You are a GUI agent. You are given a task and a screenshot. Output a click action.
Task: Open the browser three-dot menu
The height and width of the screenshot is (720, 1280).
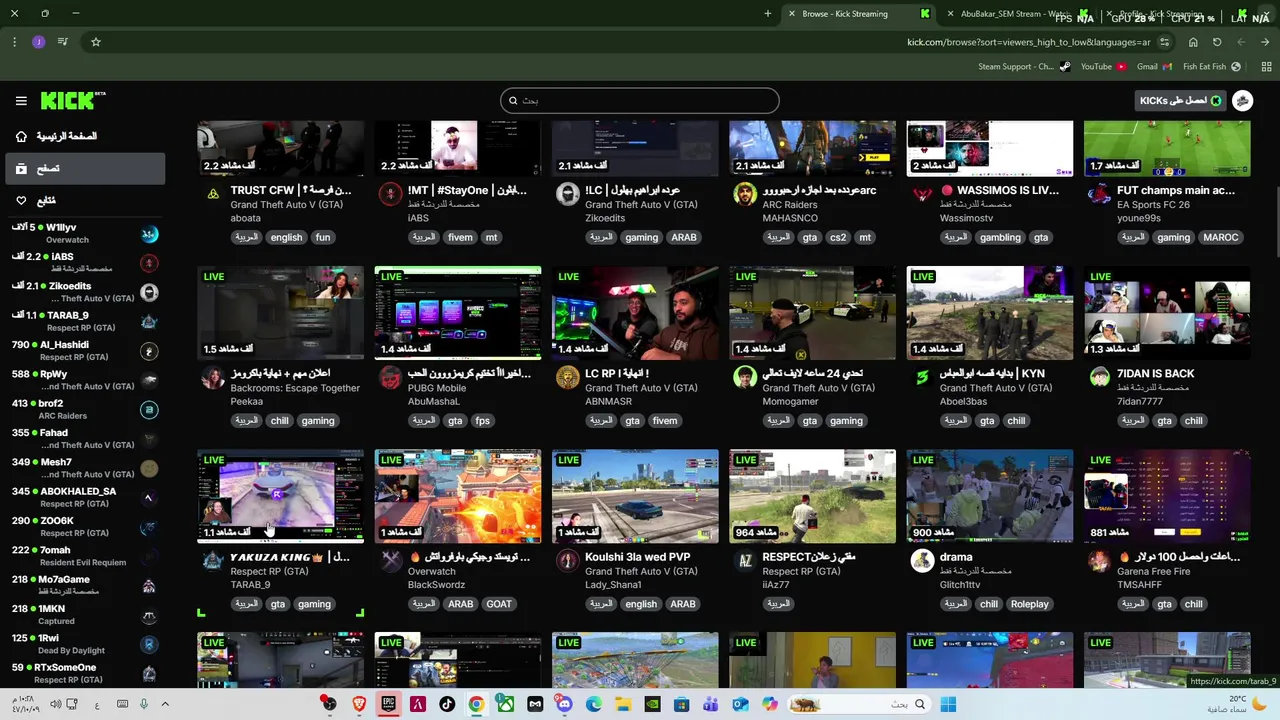point(14,42)
